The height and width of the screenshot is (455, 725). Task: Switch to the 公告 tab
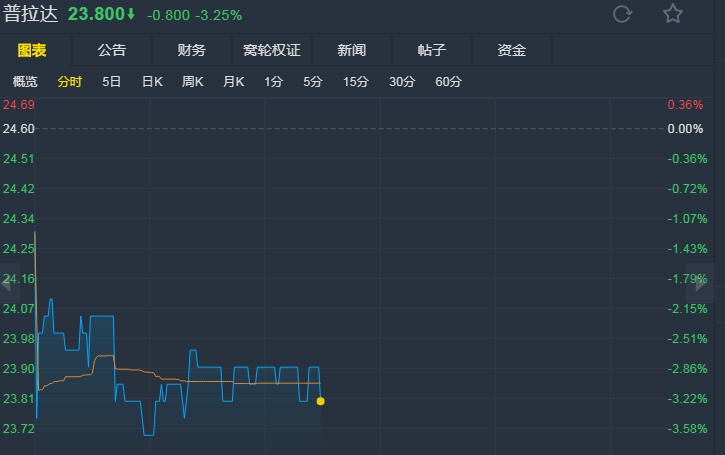click(x=112, y=50)
